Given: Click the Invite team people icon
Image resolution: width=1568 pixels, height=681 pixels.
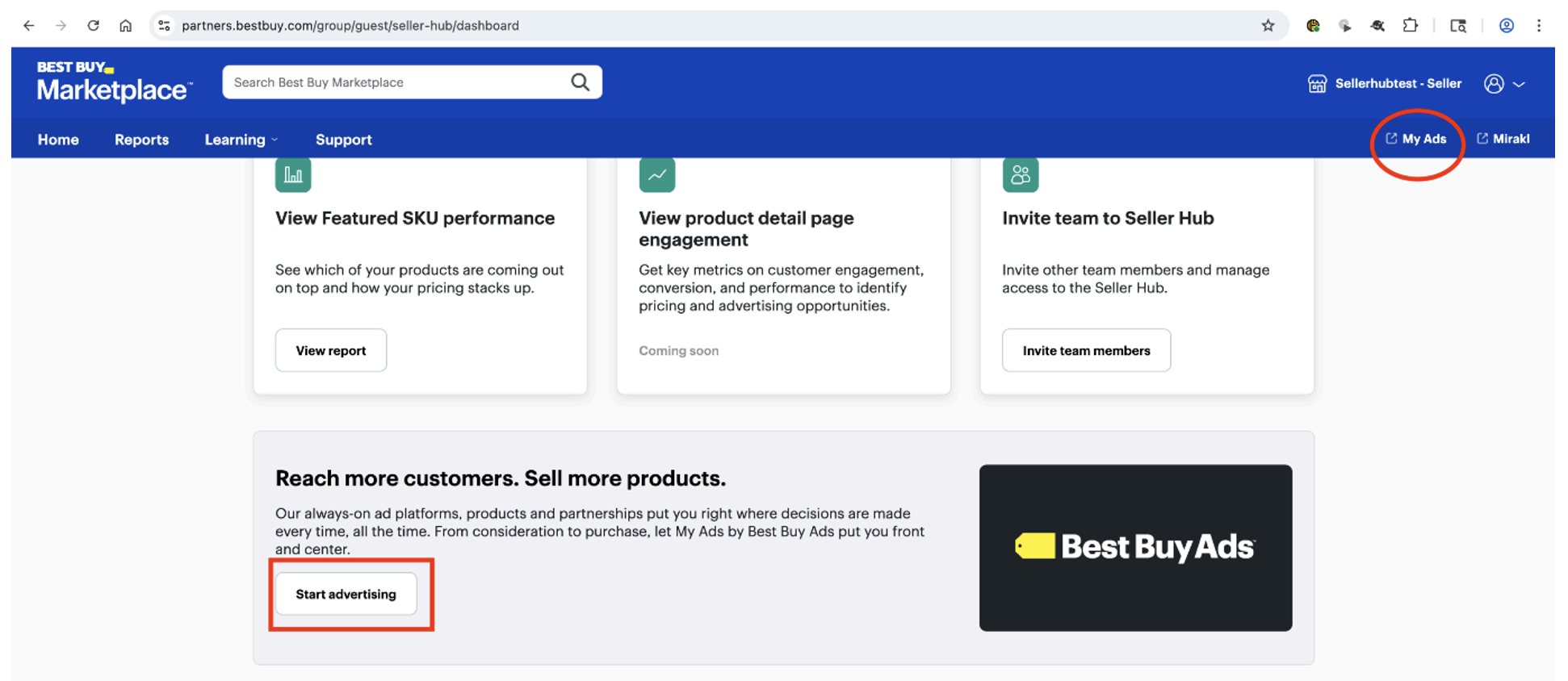Looking at the screenshot, I should tap(1021, 174).
